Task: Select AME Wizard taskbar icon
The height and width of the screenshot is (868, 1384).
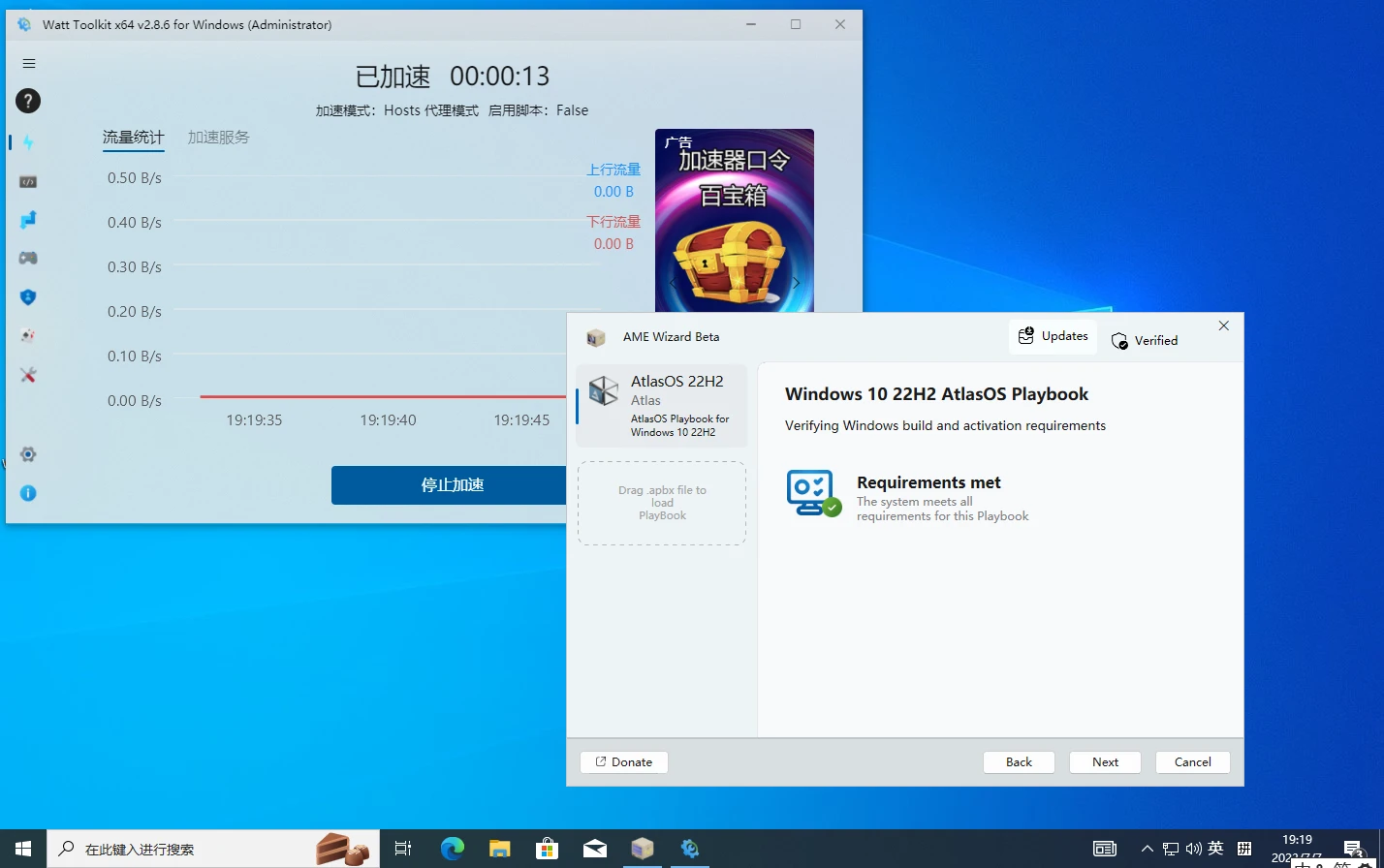Action: (x=643, y=849)
